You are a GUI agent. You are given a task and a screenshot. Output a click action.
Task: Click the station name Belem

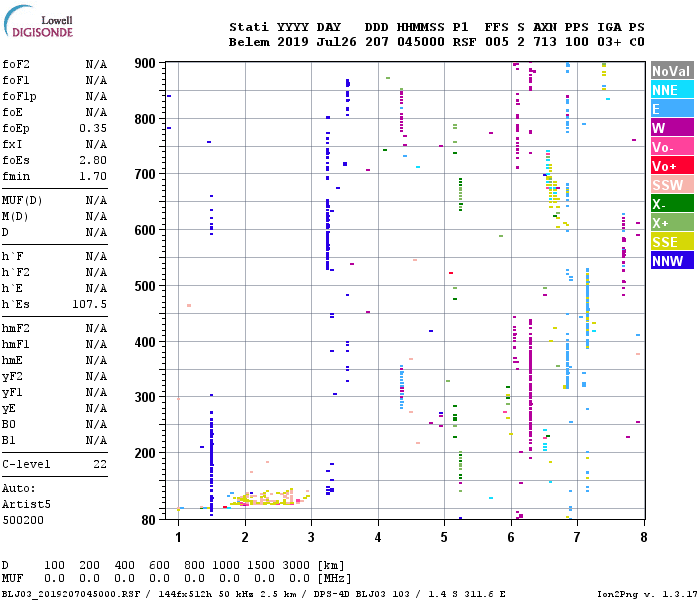(249, 42)
